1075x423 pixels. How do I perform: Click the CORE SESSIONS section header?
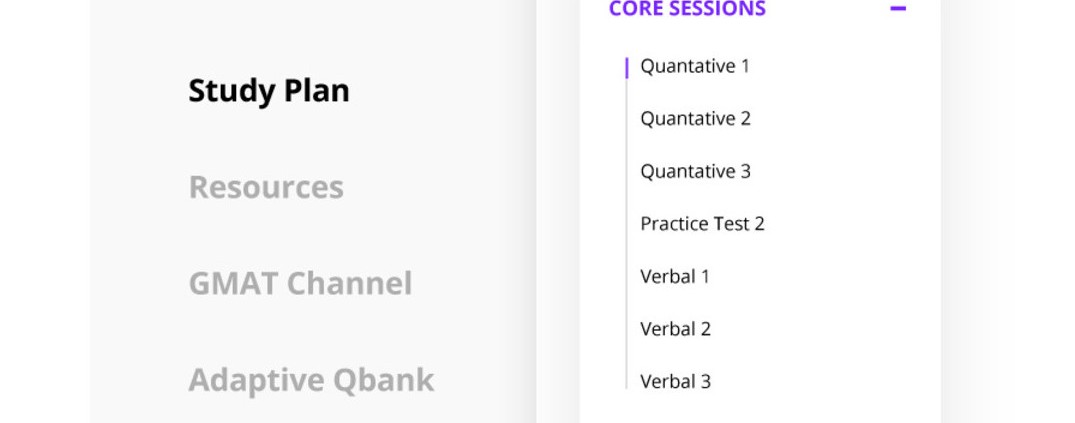pyautogui.click(x=687, y=9)
